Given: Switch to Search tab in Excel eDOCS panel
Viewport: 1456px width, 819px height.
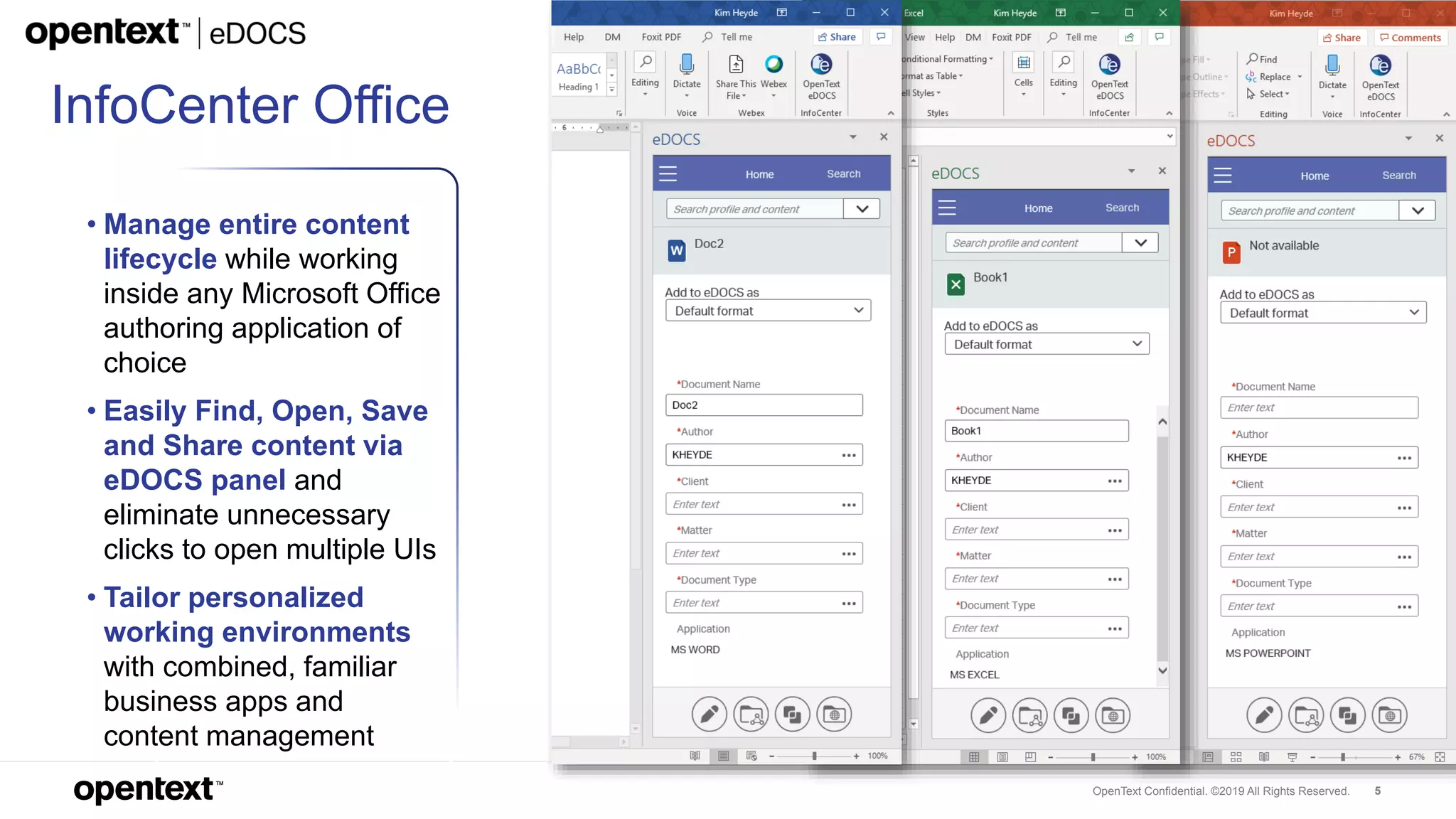Looking at the screenshot, I should (1122, 208).
